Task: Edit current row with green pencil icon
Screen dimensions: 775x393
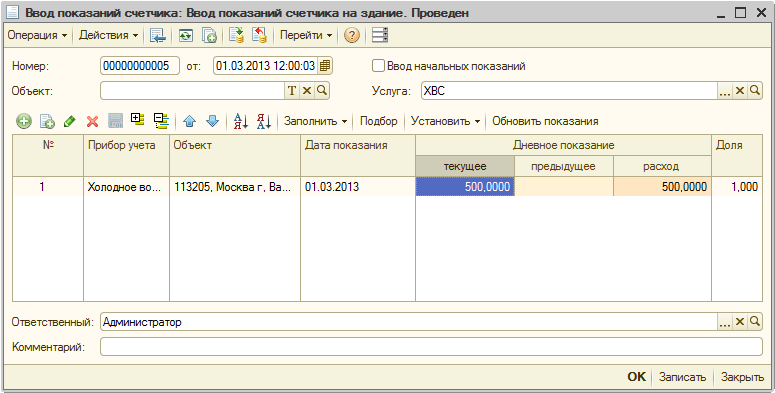Action: pos(70,121)
